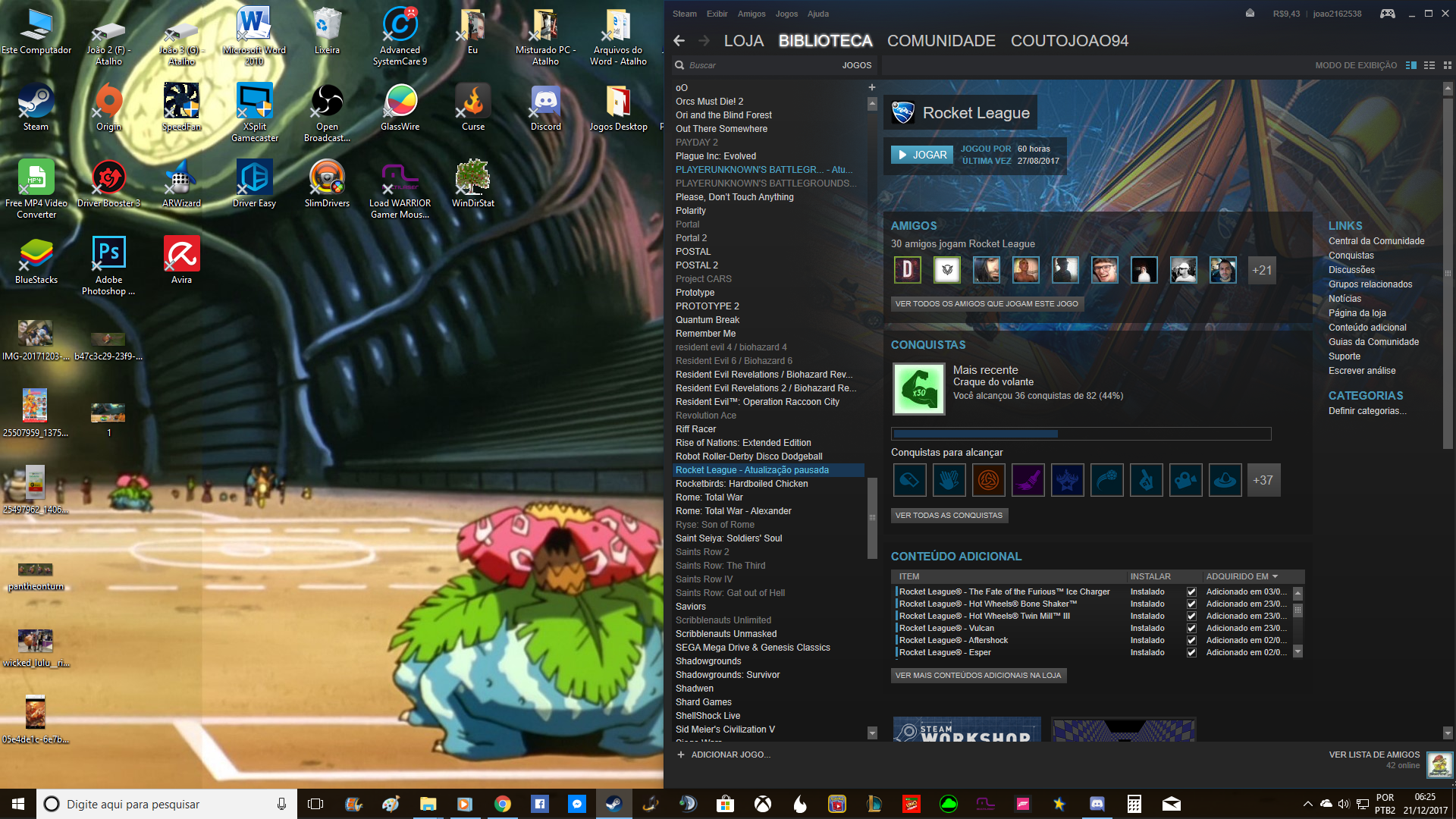Open the Steam menu

[x=684, y=14]
